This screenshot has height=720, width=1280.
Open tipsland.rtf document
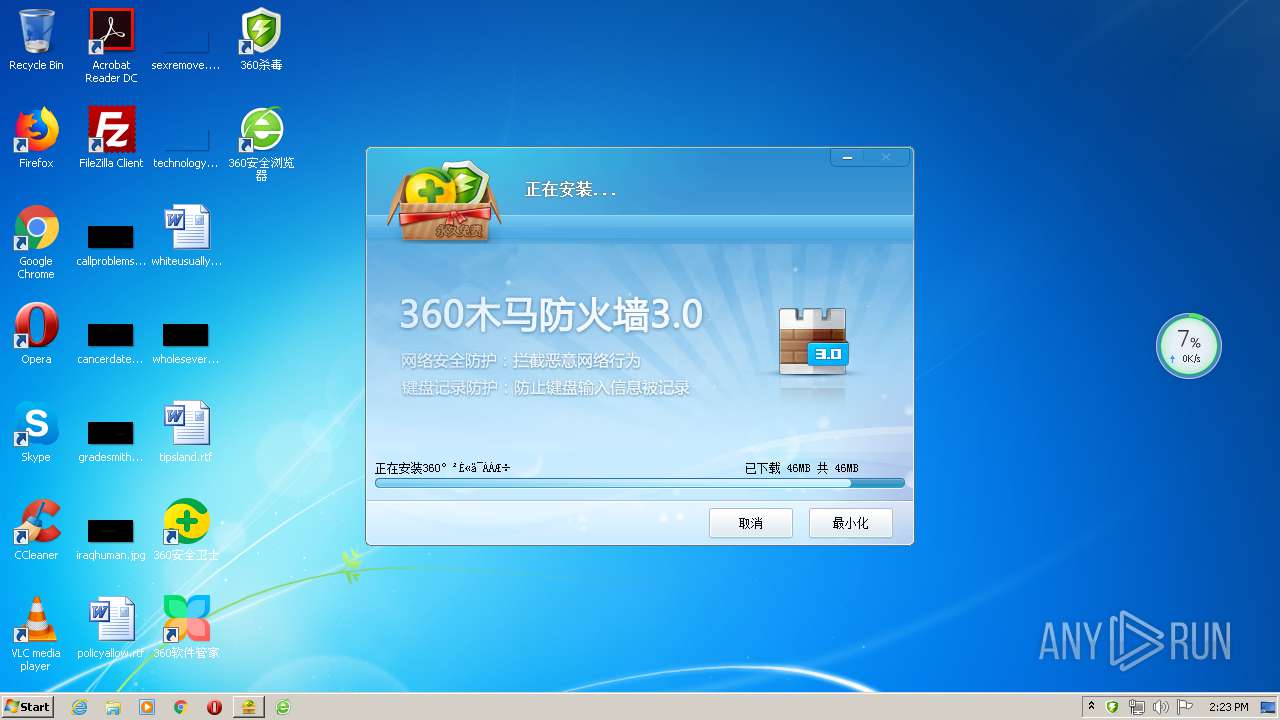(x=186, y=432)
